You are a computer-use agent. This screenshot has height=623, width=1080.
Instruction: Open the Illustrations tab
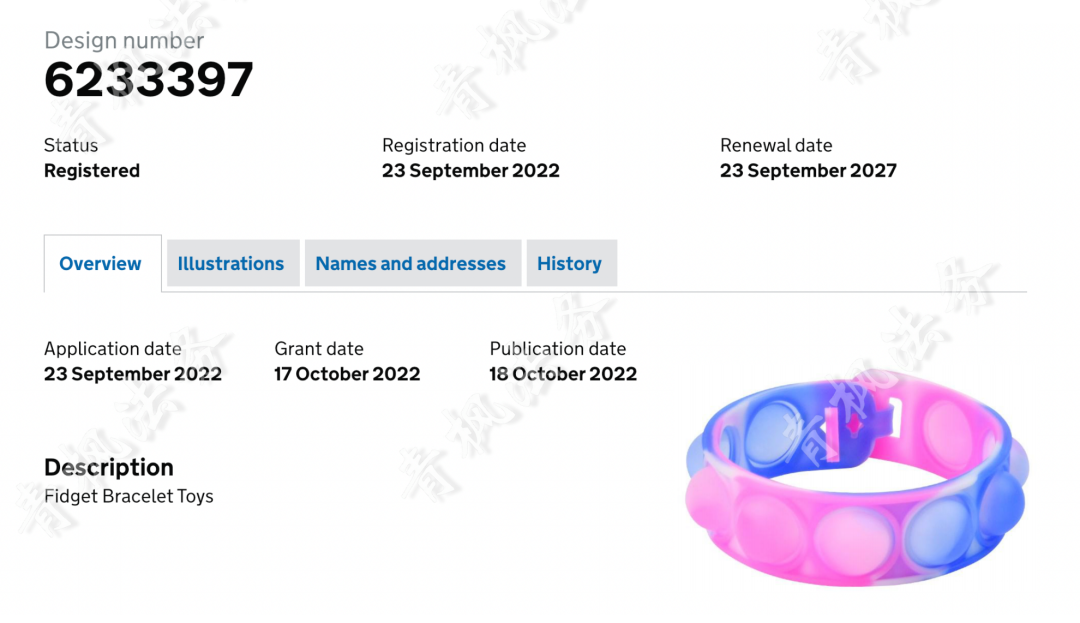pyautogui.click(x=233, y=263)
